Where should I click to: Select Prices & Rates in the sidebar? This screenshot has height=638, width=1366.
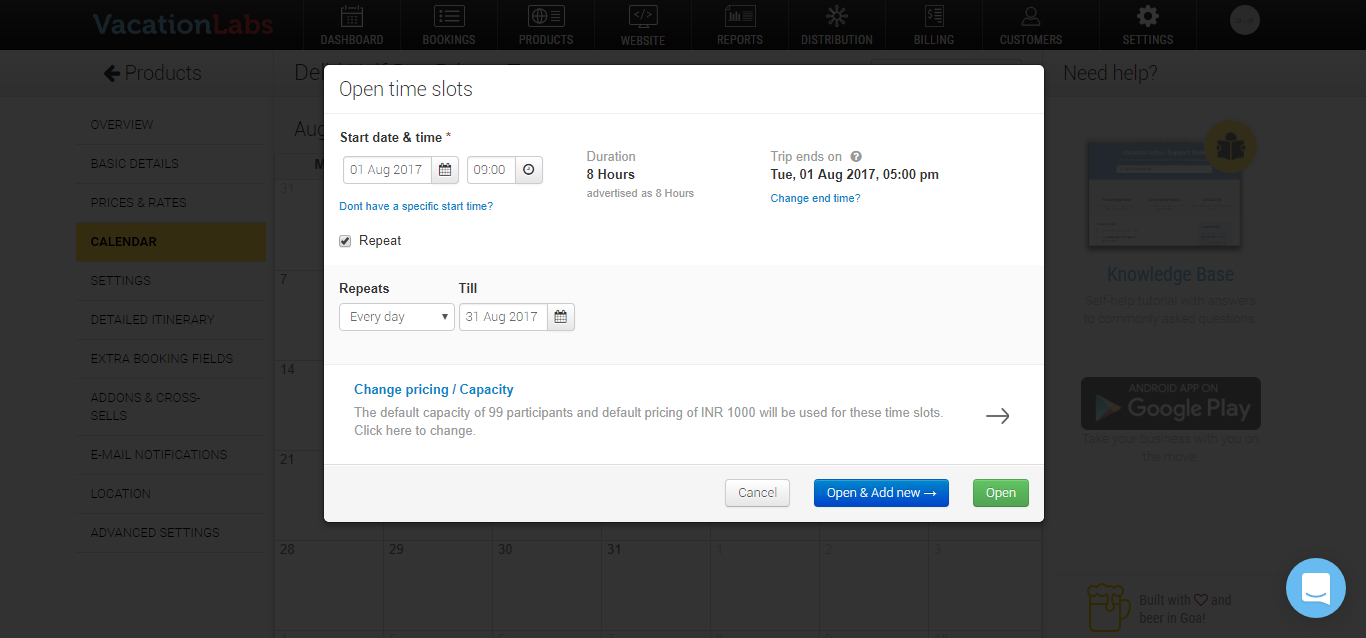coord(139,203)
